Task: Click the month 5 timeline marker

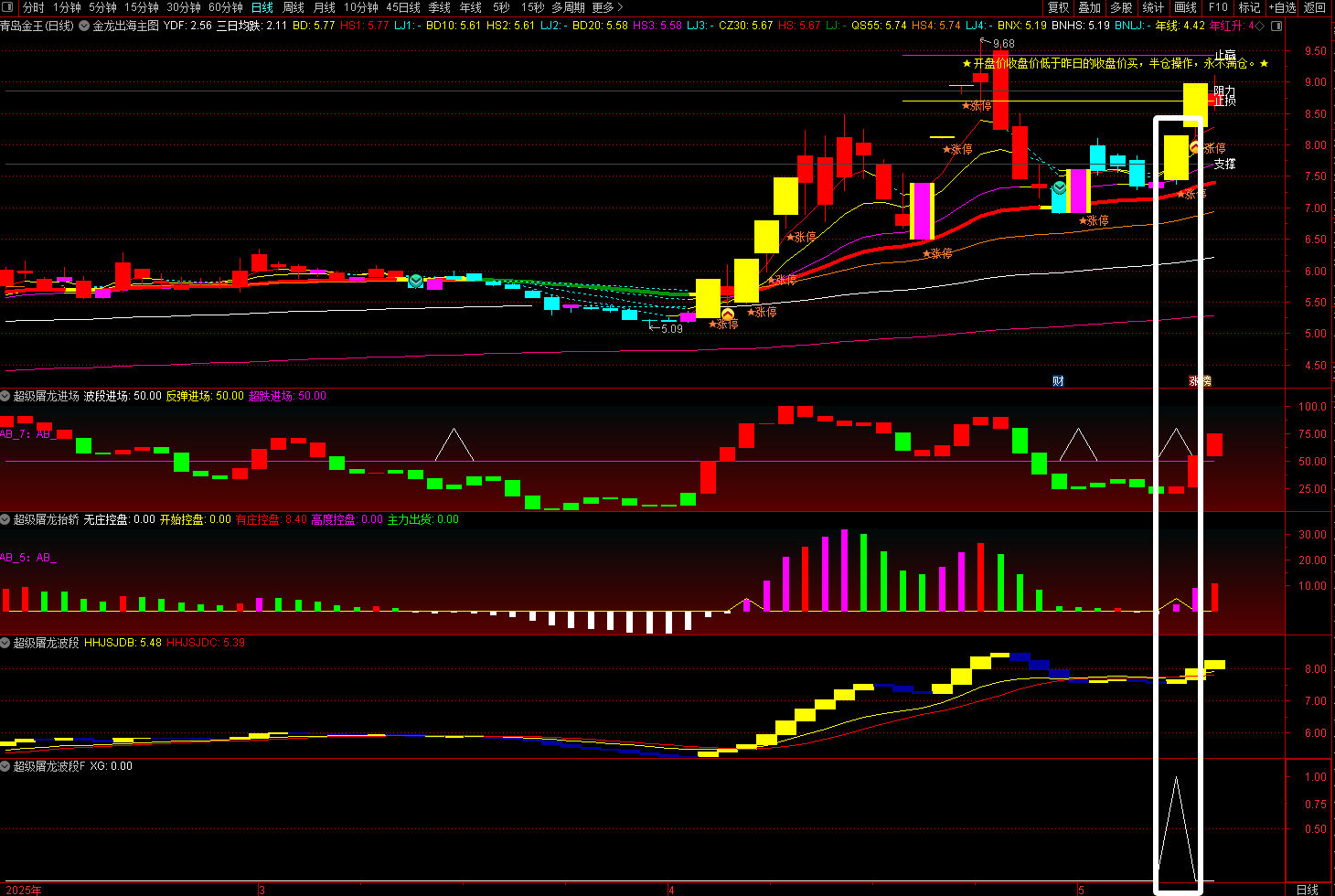Action: coord(1081,890)
